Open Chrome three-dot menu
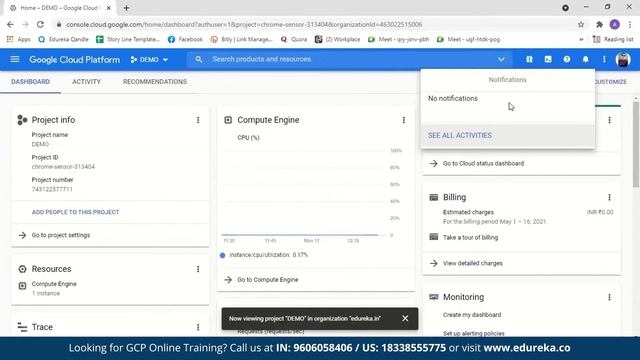The height and width of the screenshot is (360, 640). point(630,24)
